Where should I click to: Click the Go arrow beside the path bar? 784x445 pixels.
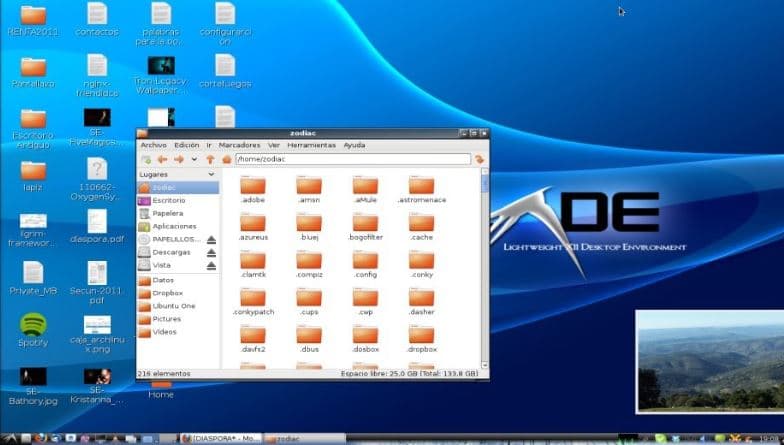pos(480,160)
